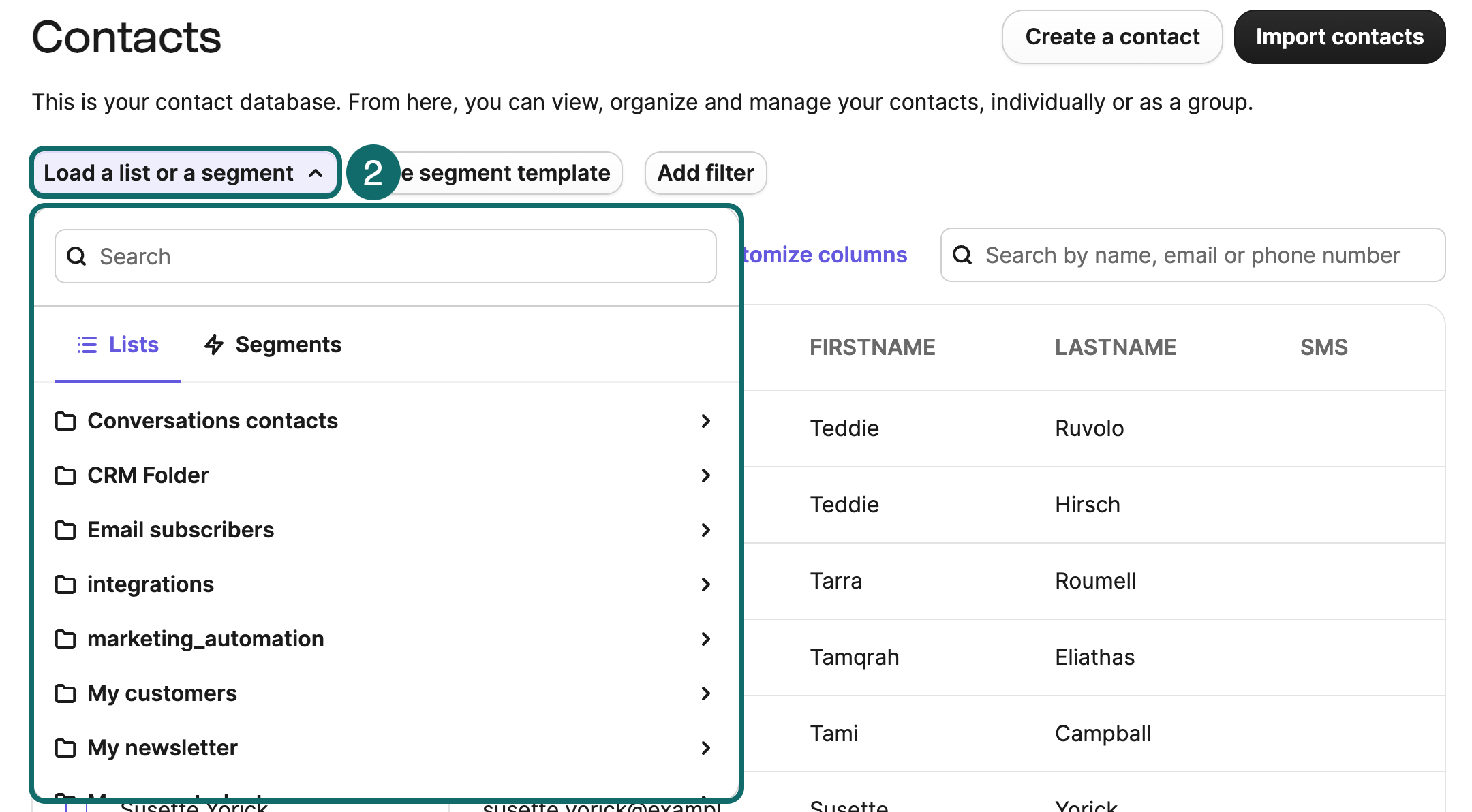This screenshot has height=812, width=1472.
Task: Open the Customize columns link
Action: [825, 255]
